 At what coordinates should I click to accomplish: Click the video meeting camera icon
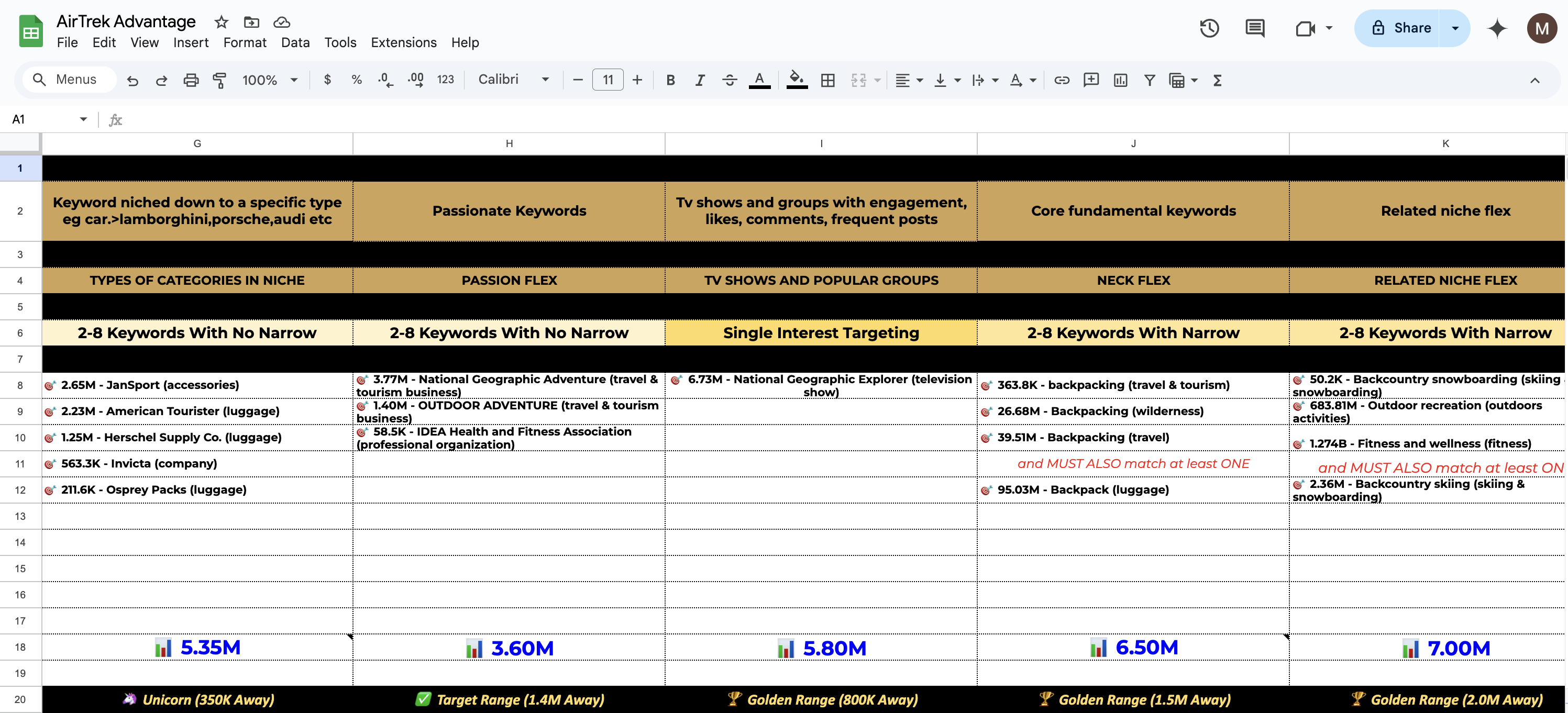coord(1305,29)
